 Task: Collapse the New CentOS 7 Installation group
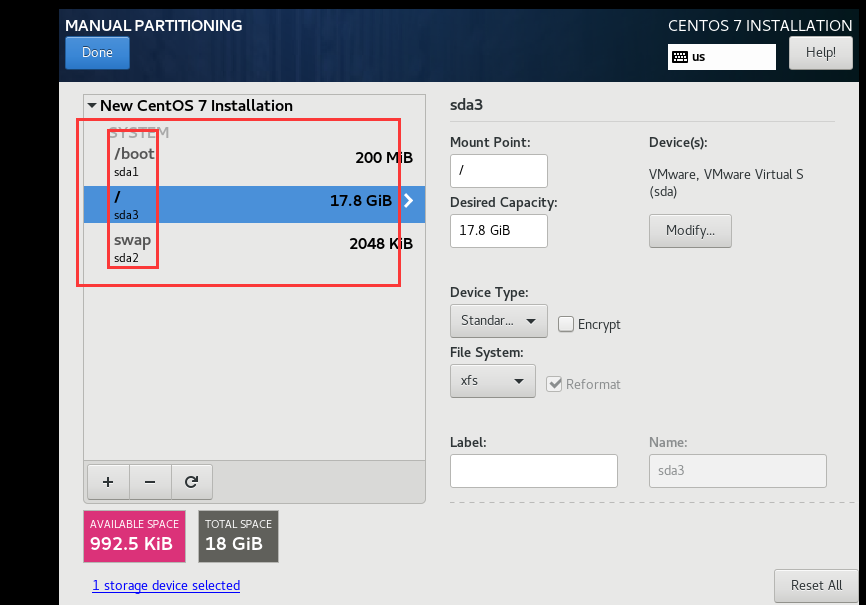point(92,105)
